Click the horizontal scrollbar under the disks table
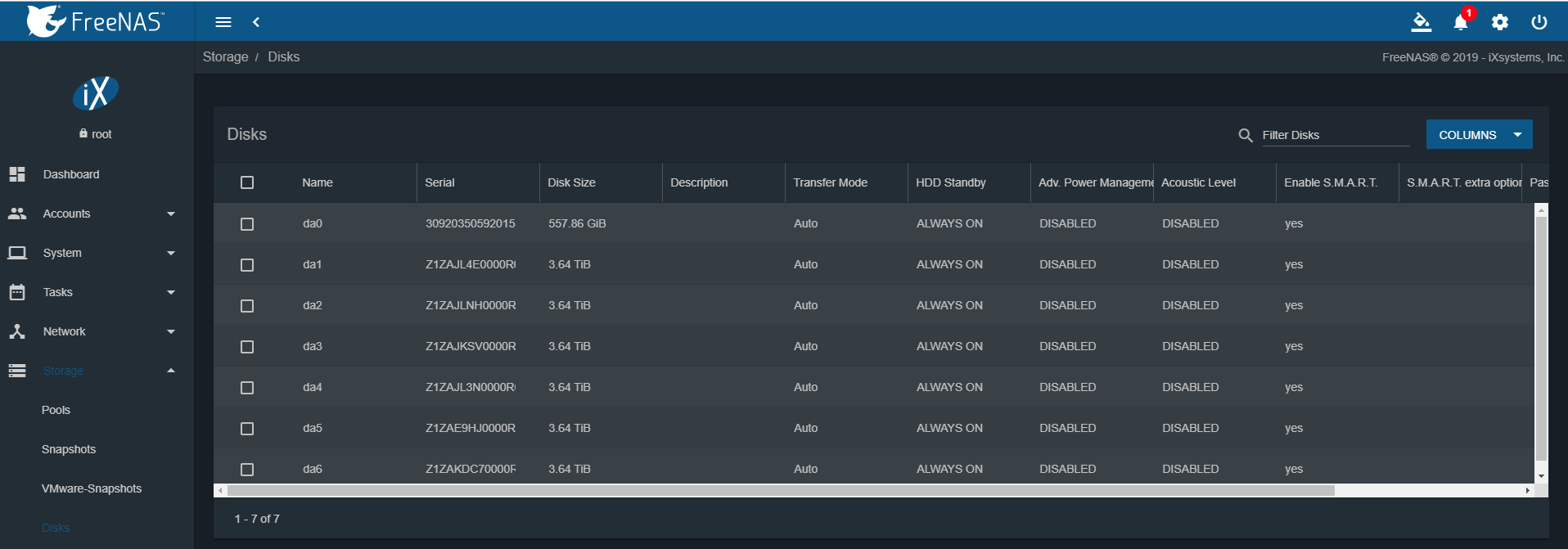The height and width of the screenshot is (549, 1568). [781, 491]
